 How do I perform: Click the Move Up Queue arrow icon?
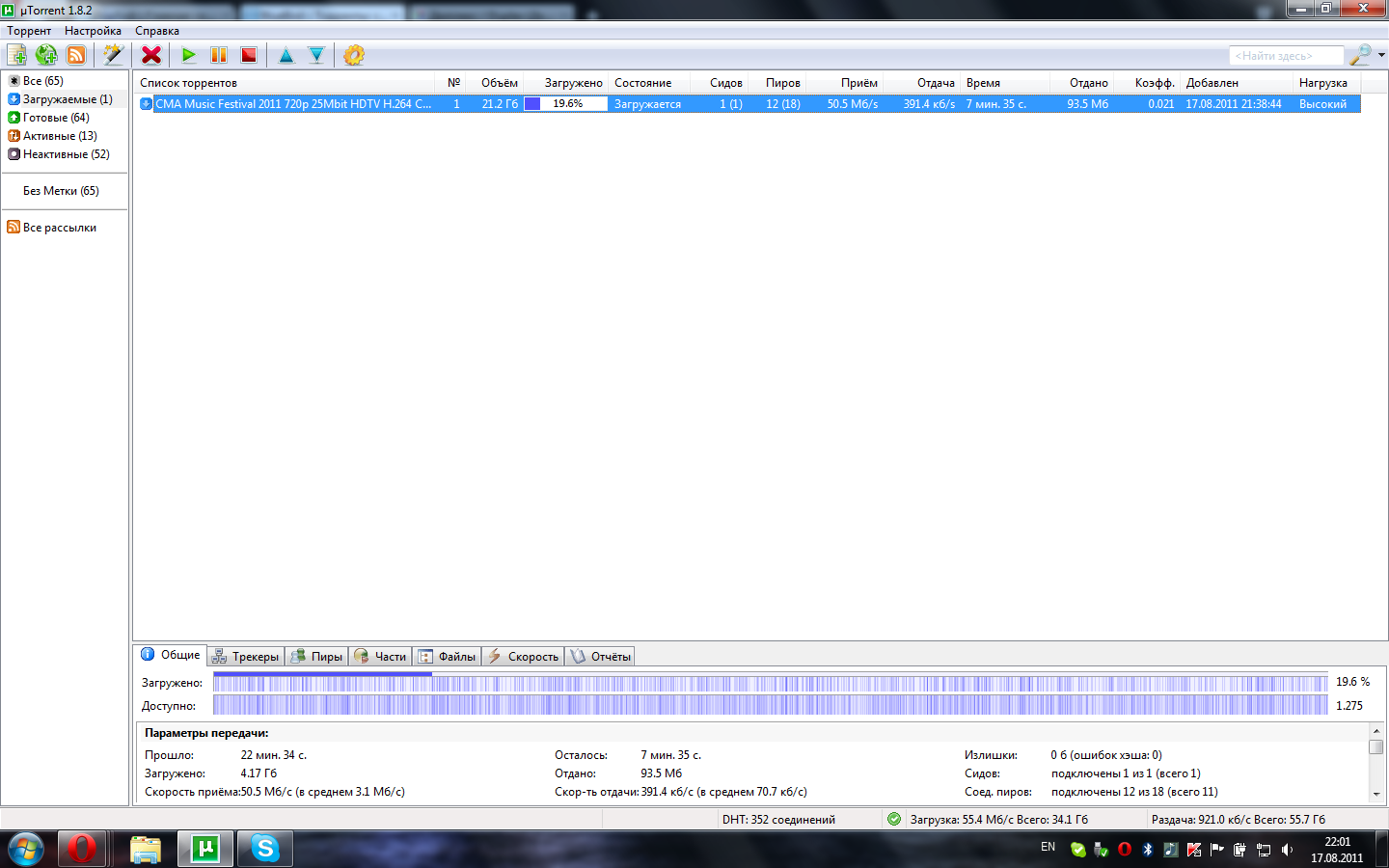[286, 55]
